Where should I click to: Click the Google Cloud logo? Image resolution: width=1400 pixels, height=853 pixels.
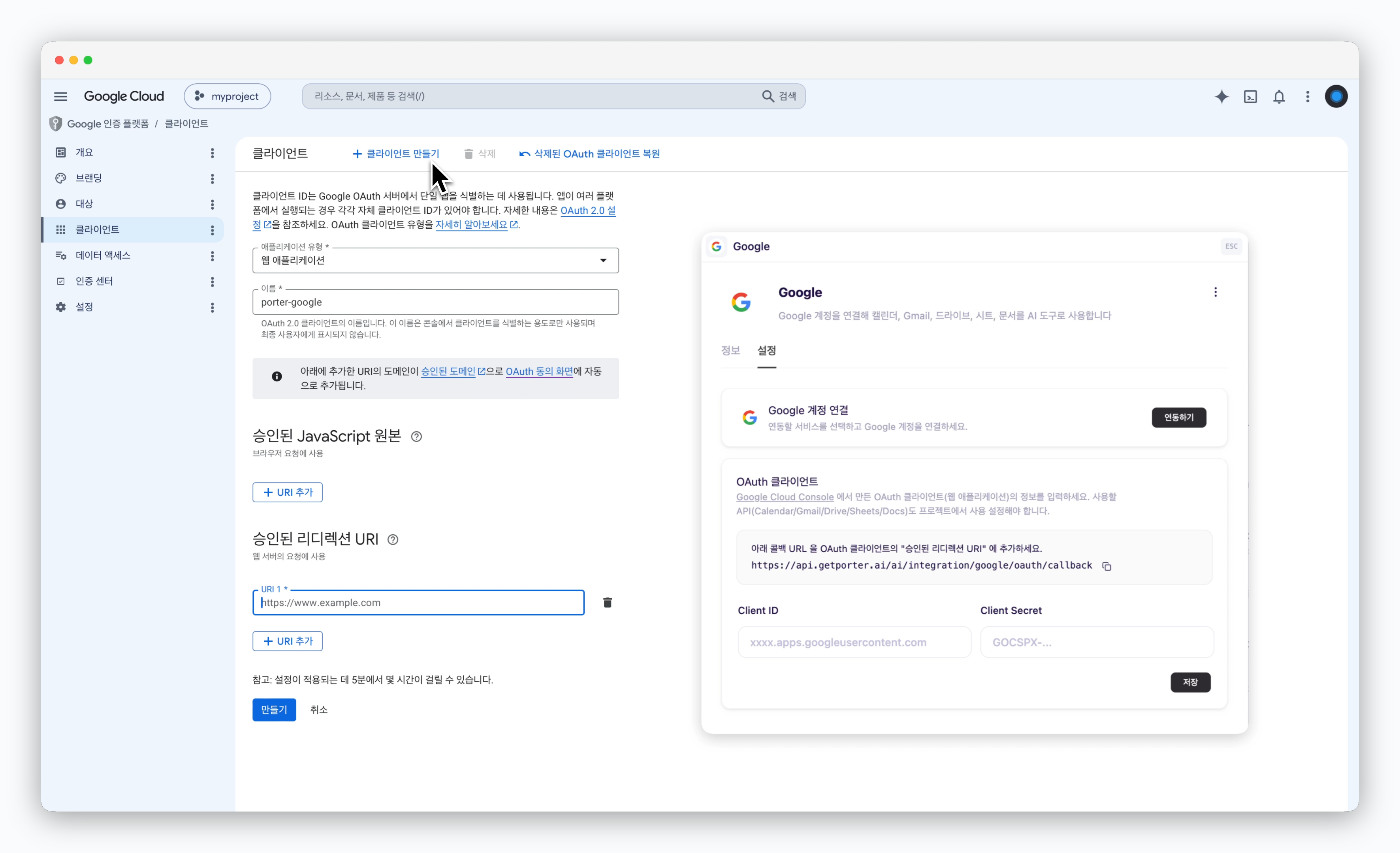click(124, 96)
